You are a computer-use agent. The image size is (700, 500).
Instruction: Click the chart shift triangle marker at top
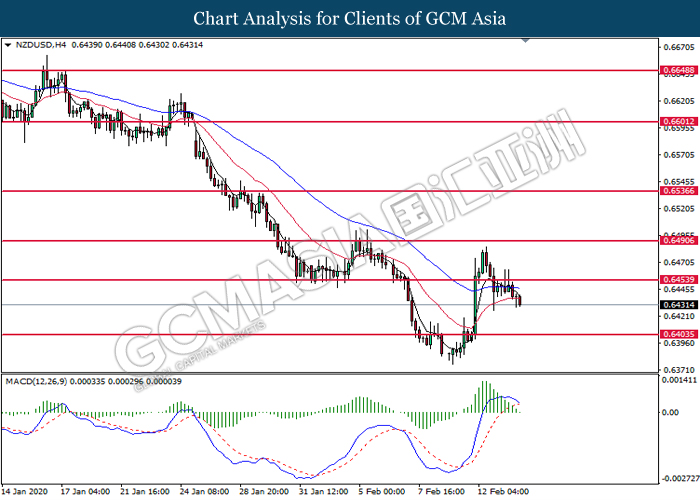(525, 41)
